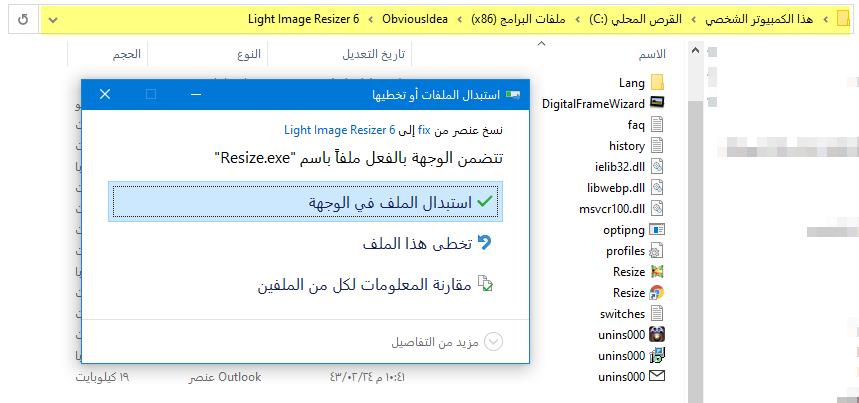Sort by the Type column header
This screenshot has width=859, height=403.
click(x=249, y=54)
